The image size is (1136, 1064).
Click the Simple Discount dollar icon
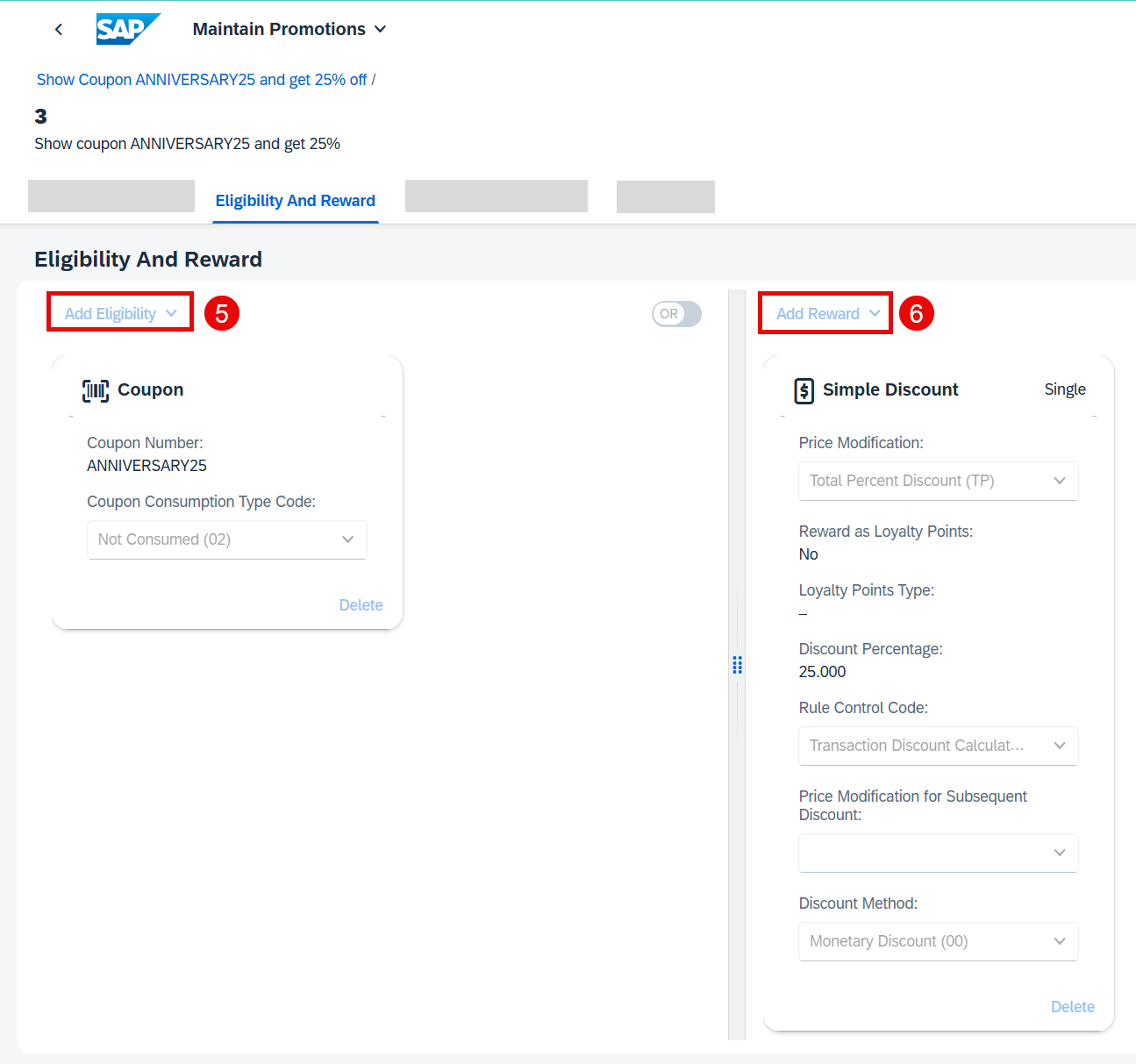(x=804, y=390)
